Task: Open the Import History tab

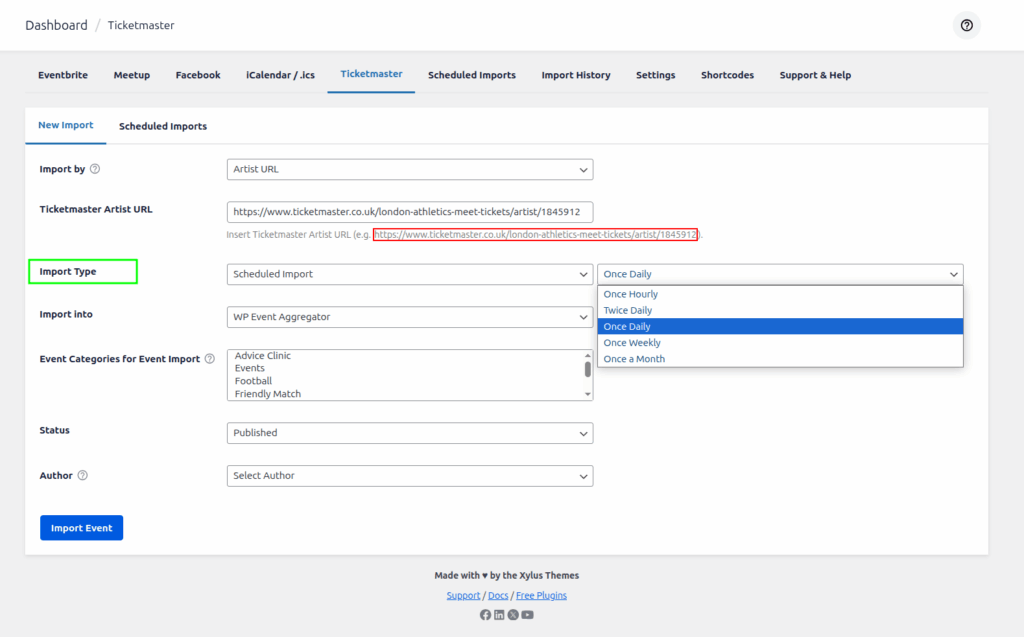Action: click(x=575, y=75)
